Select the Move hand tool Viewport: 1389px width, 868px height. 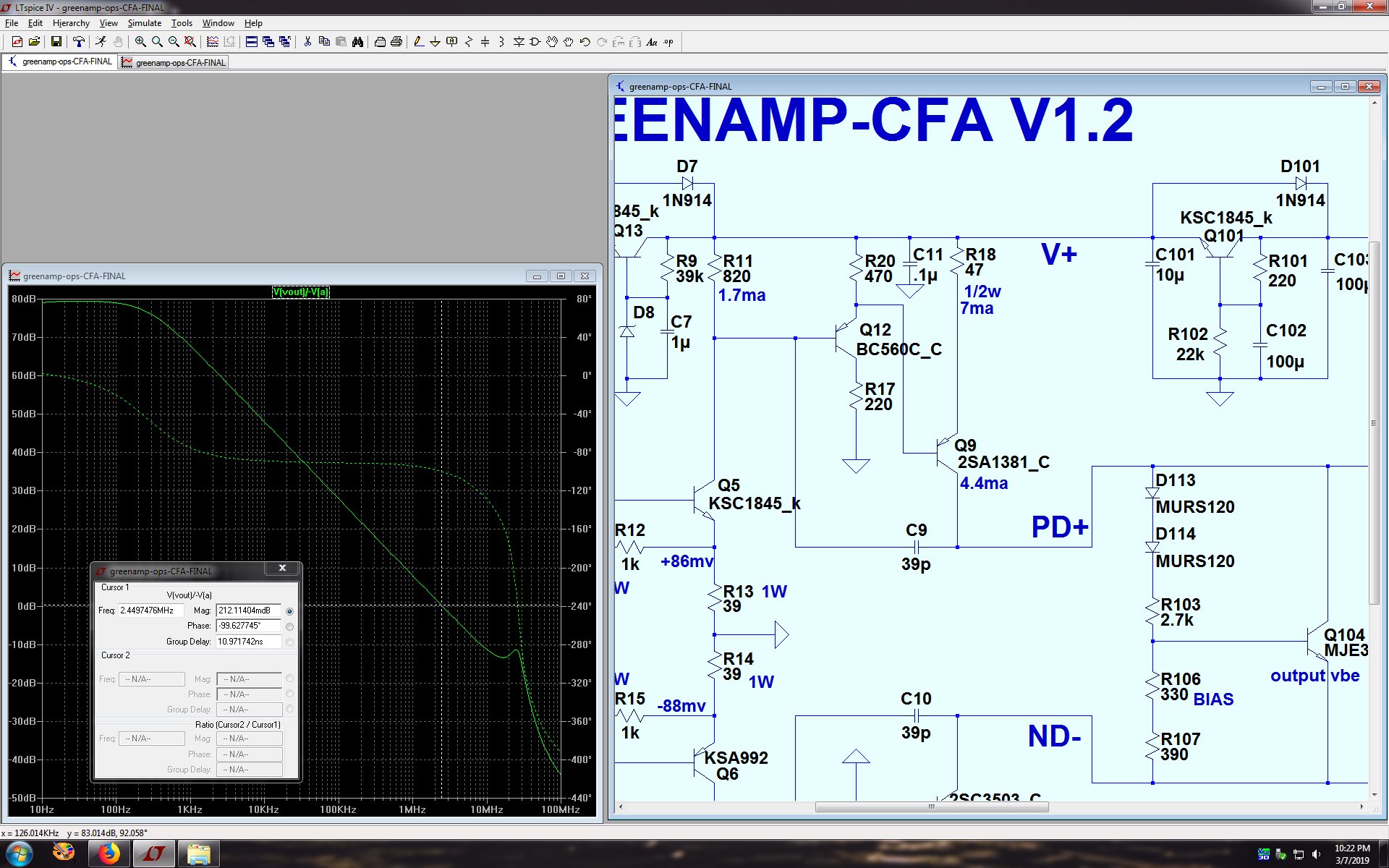(x=552, y=42)
